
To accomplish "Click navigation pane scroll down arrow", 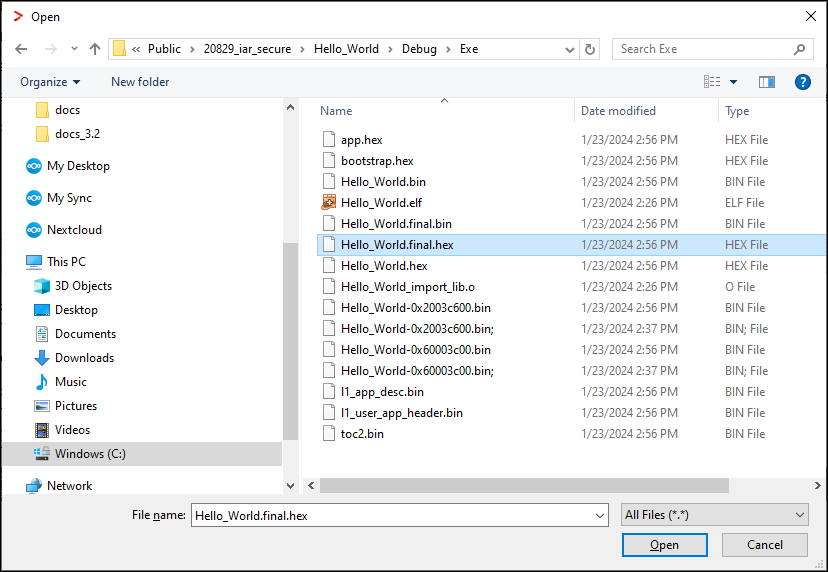I will pyautogui.click(x=290, y=486).
